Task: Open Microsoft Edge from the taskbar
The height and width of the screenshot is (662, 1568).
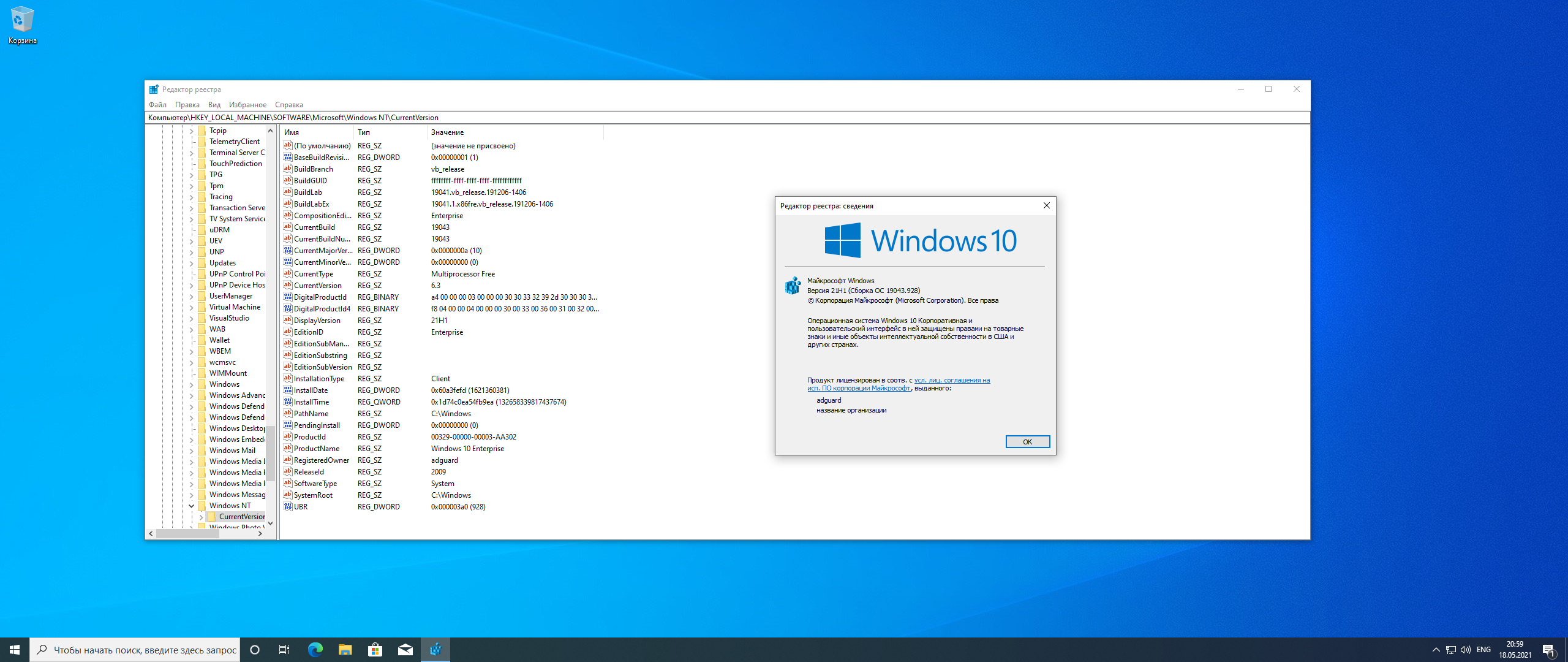Action: pos(315,650)
